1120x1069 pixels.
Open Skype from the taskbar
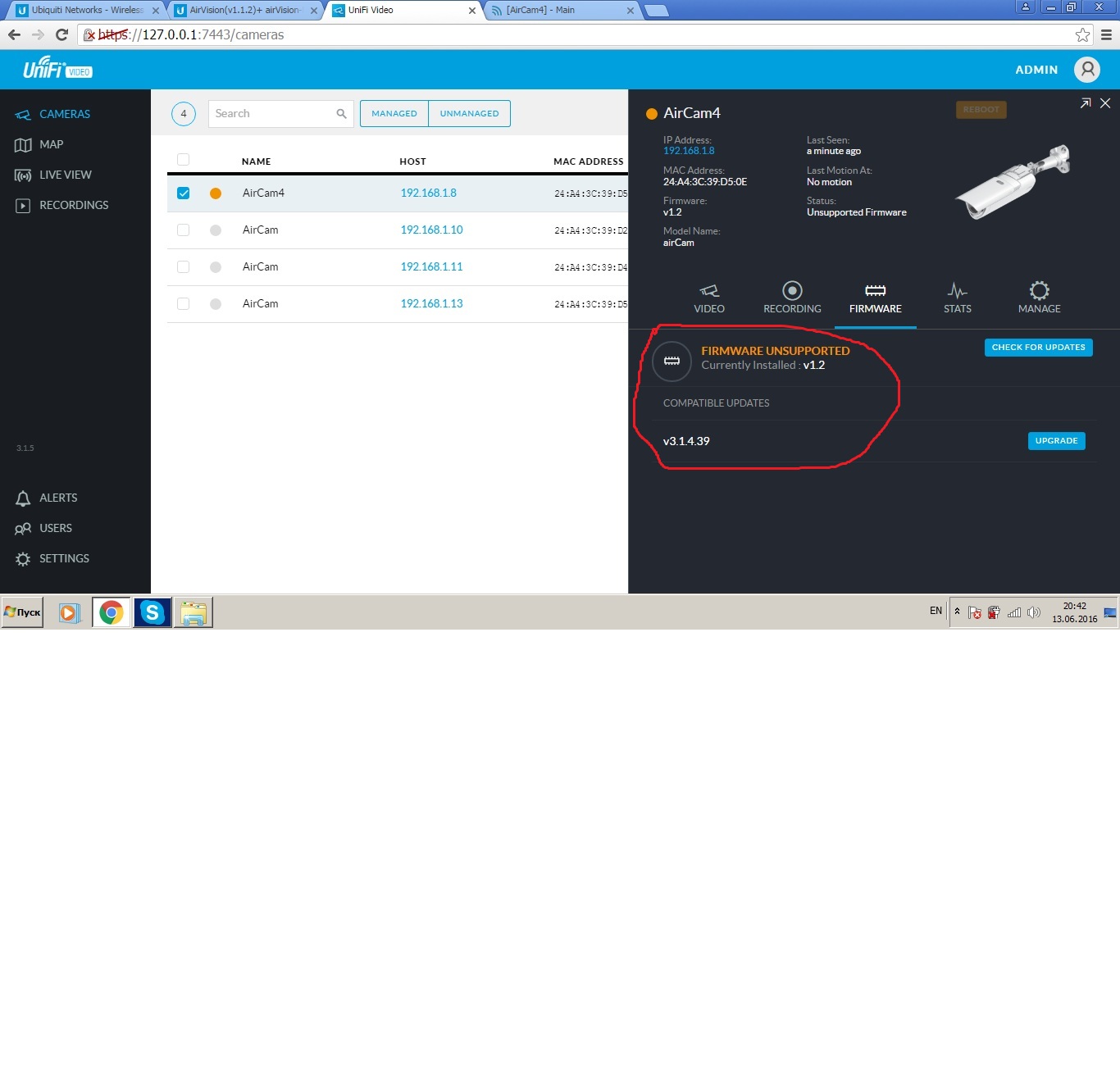[x=153, y=612]
